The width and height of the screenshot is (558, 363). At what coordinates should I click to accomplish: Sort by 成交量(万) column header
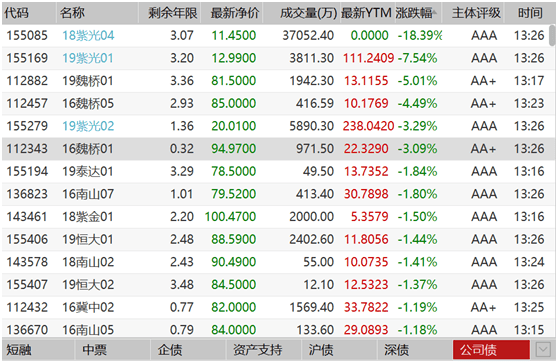click(x=302, y=13)
